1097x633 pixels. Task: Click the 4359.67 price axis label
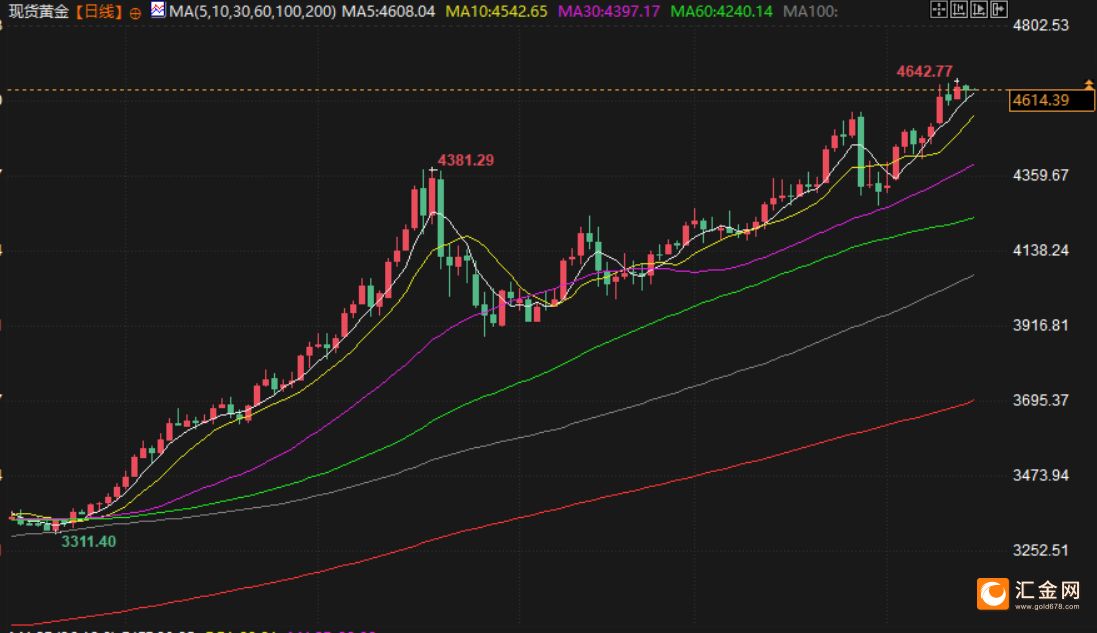coord(1041,175)
